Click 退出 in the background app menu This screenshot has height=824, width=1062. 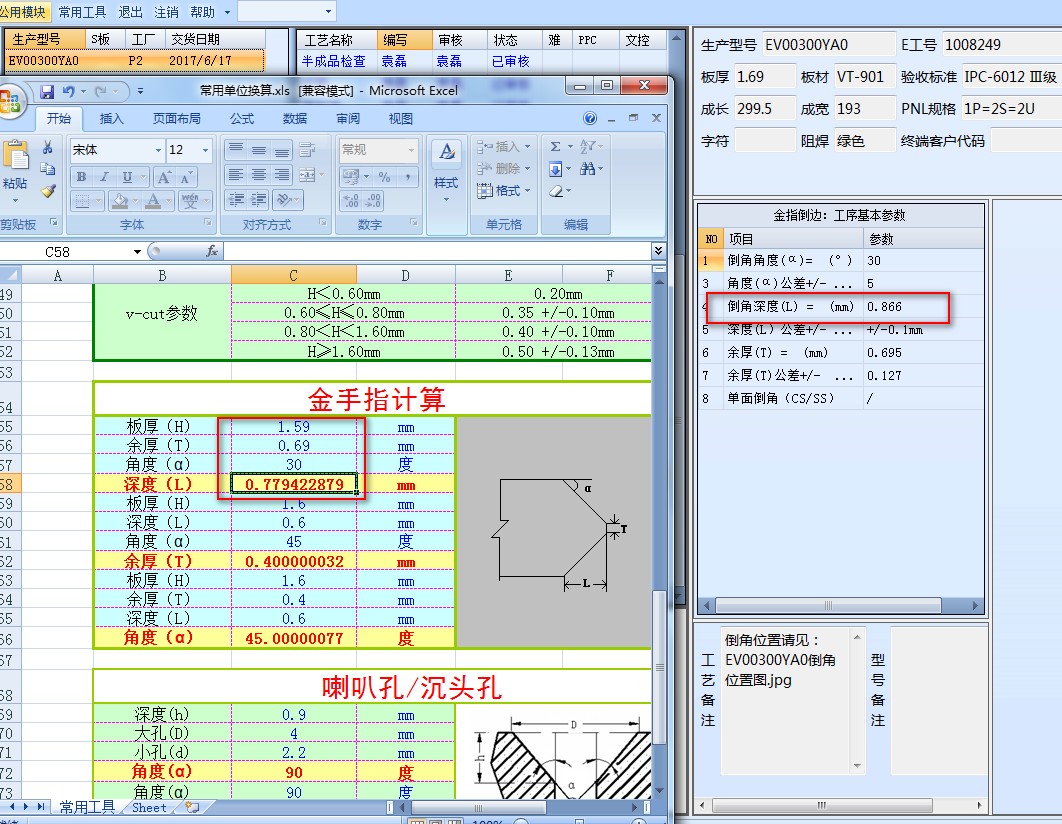(x=130, y=12)
